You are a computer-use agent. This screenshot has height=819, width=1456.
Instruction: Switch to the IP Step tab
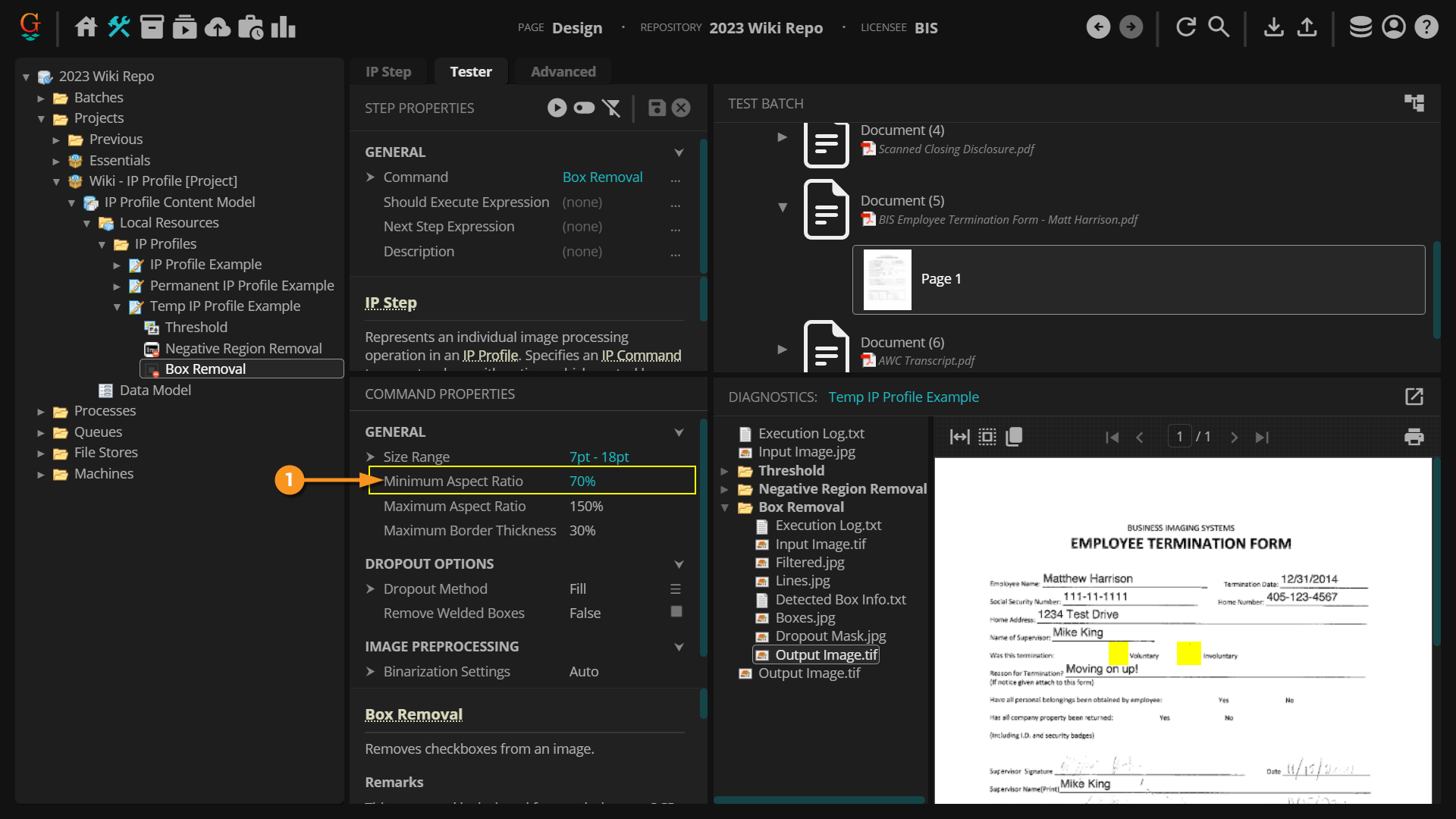pyautogui.click(x=388, y=71)
